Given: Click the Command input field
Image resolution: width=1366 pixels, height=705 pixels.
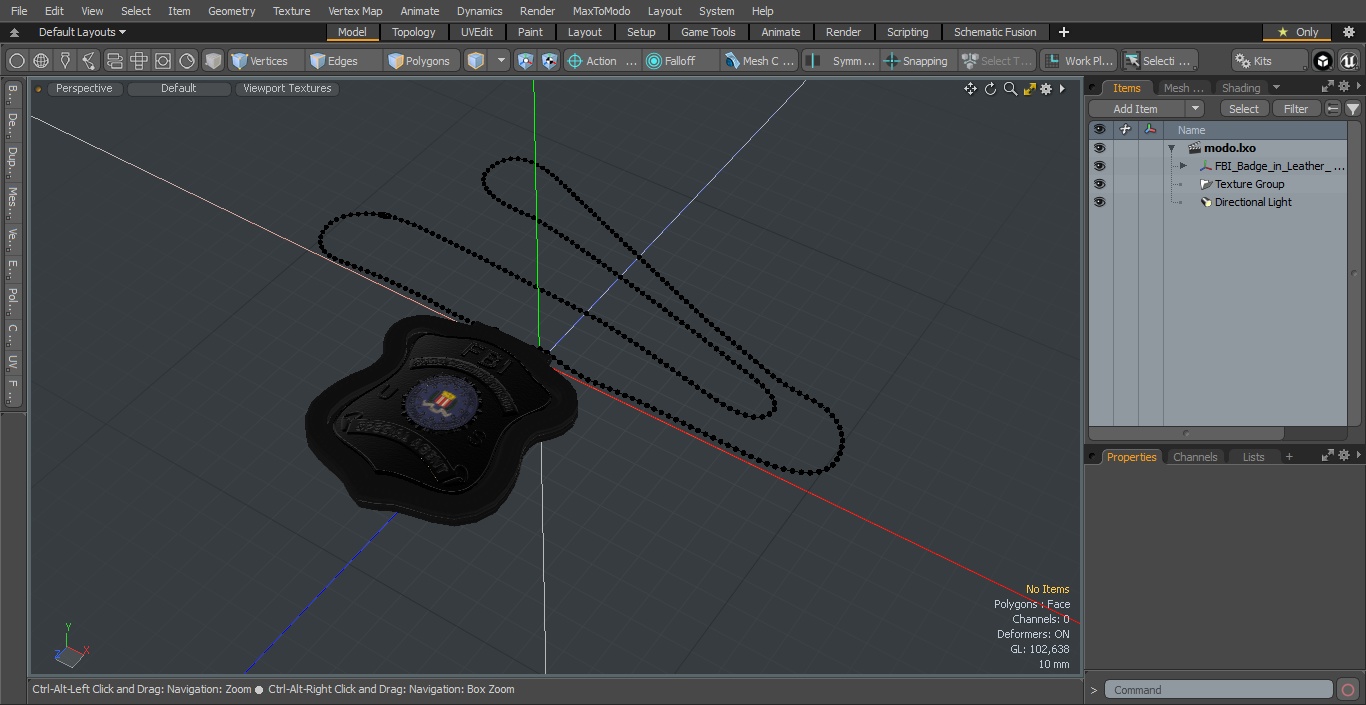Looking at the screenshot, I should point(1219,690).
